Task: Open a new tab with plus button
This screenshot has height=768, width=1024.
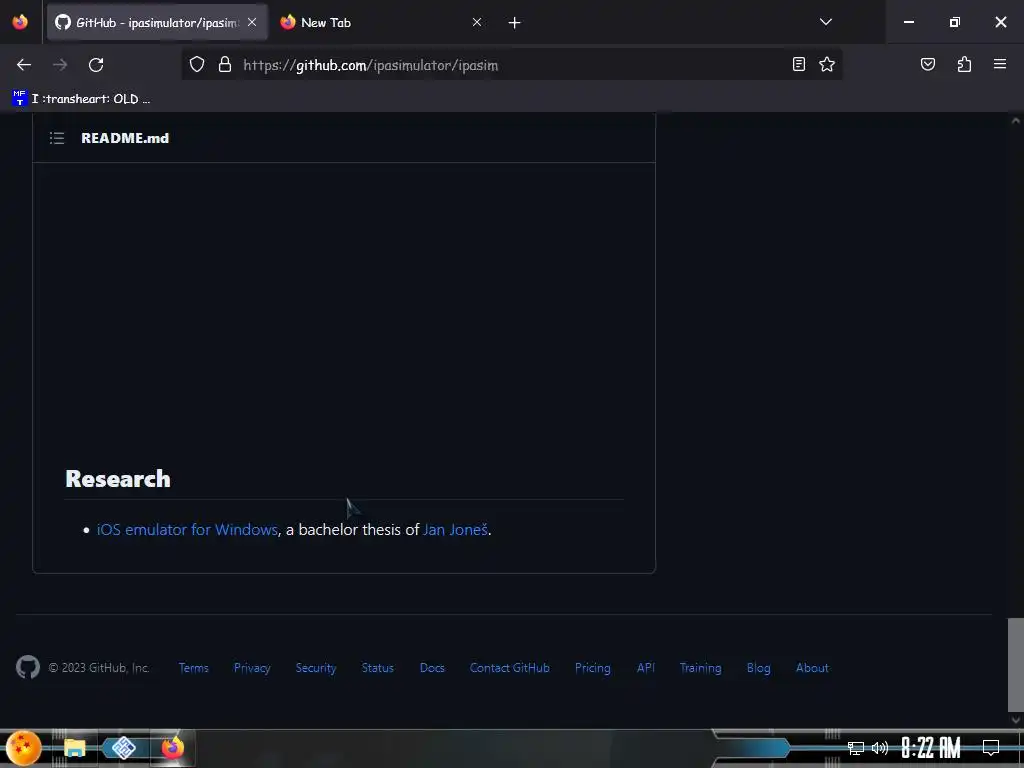Action: click(x=515, y=23)
